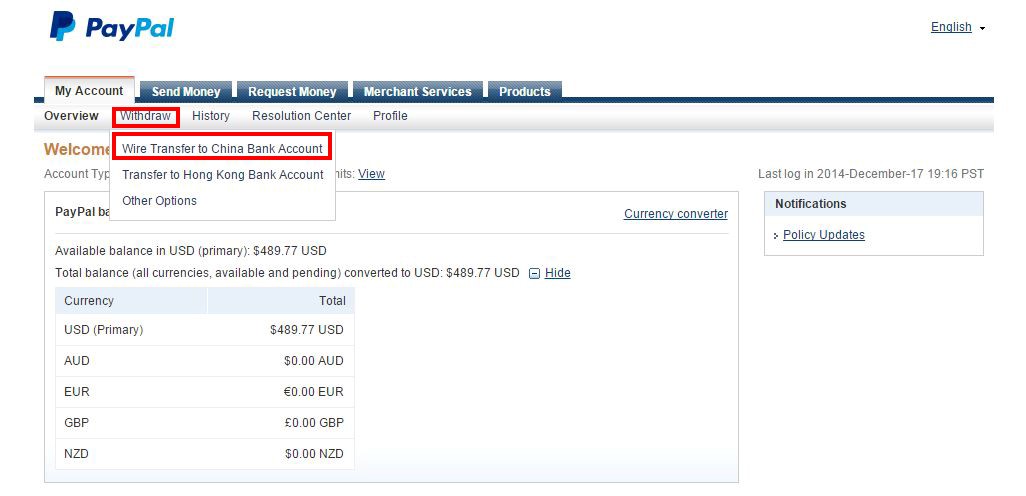
Task: Click the AUD currency row label
Action: [77, 361]
